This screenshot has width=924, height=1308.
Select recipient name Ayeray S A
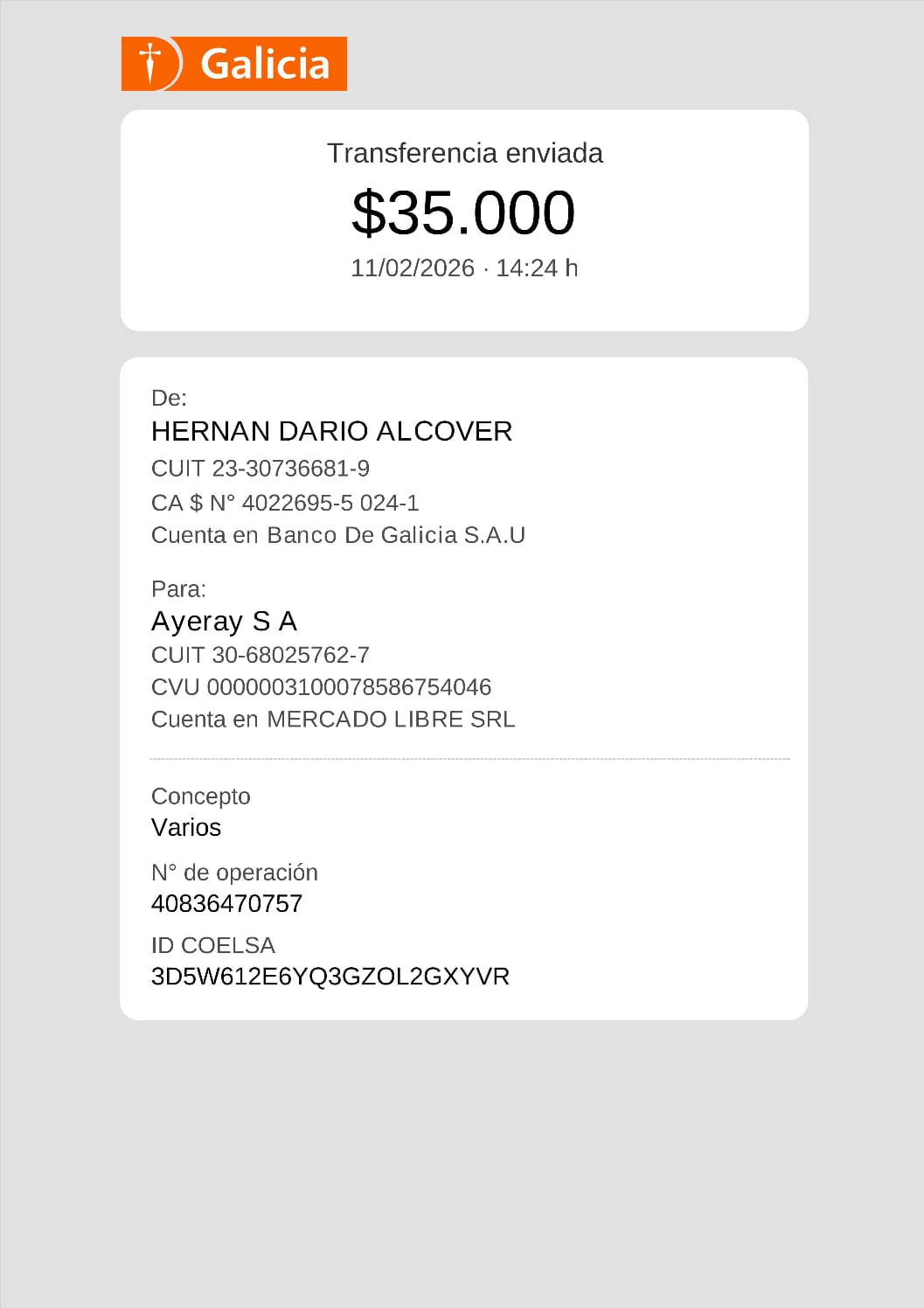[224, 621]
